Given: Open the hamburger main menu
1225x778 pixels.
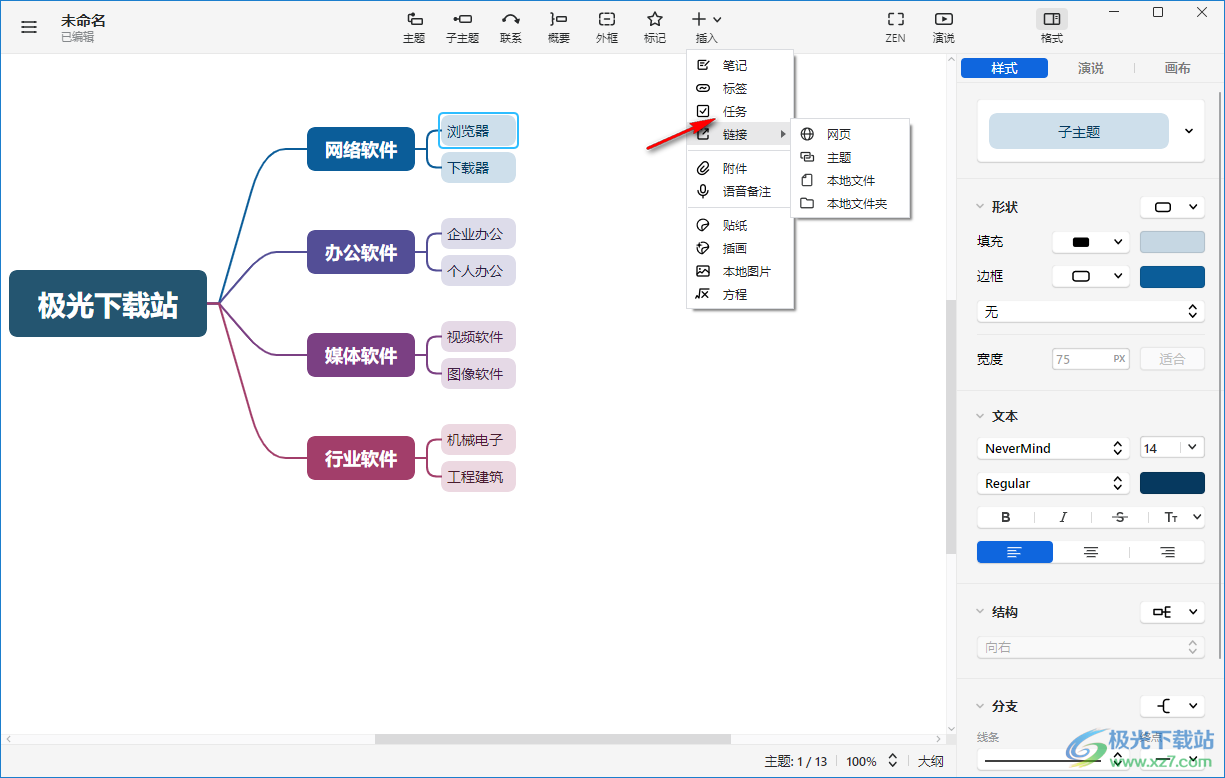Looking at the screenshot, I should coord(29,27).
